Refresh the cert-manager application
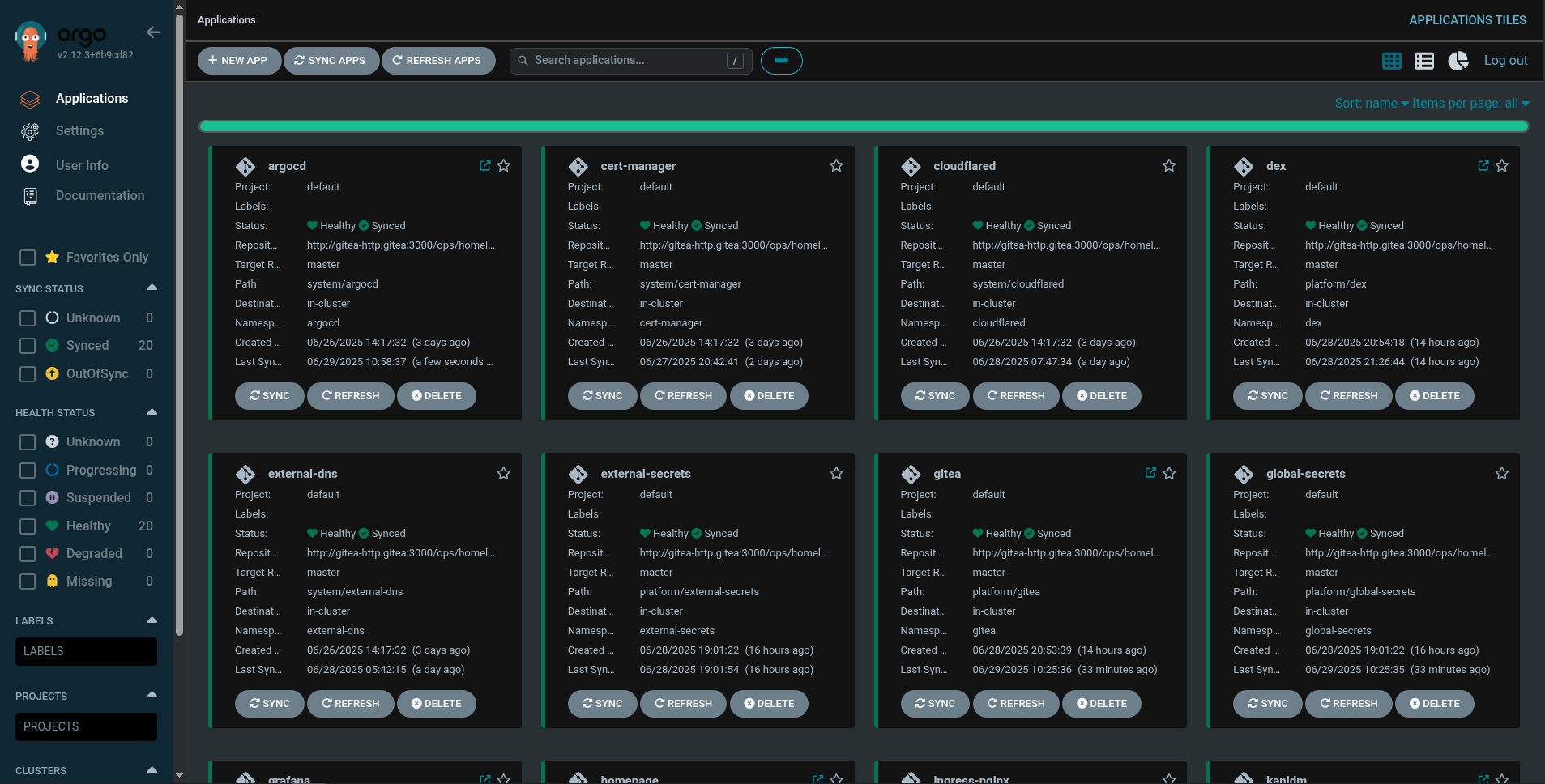Screen dimensions: 1545x784 (x=683, y=396)
